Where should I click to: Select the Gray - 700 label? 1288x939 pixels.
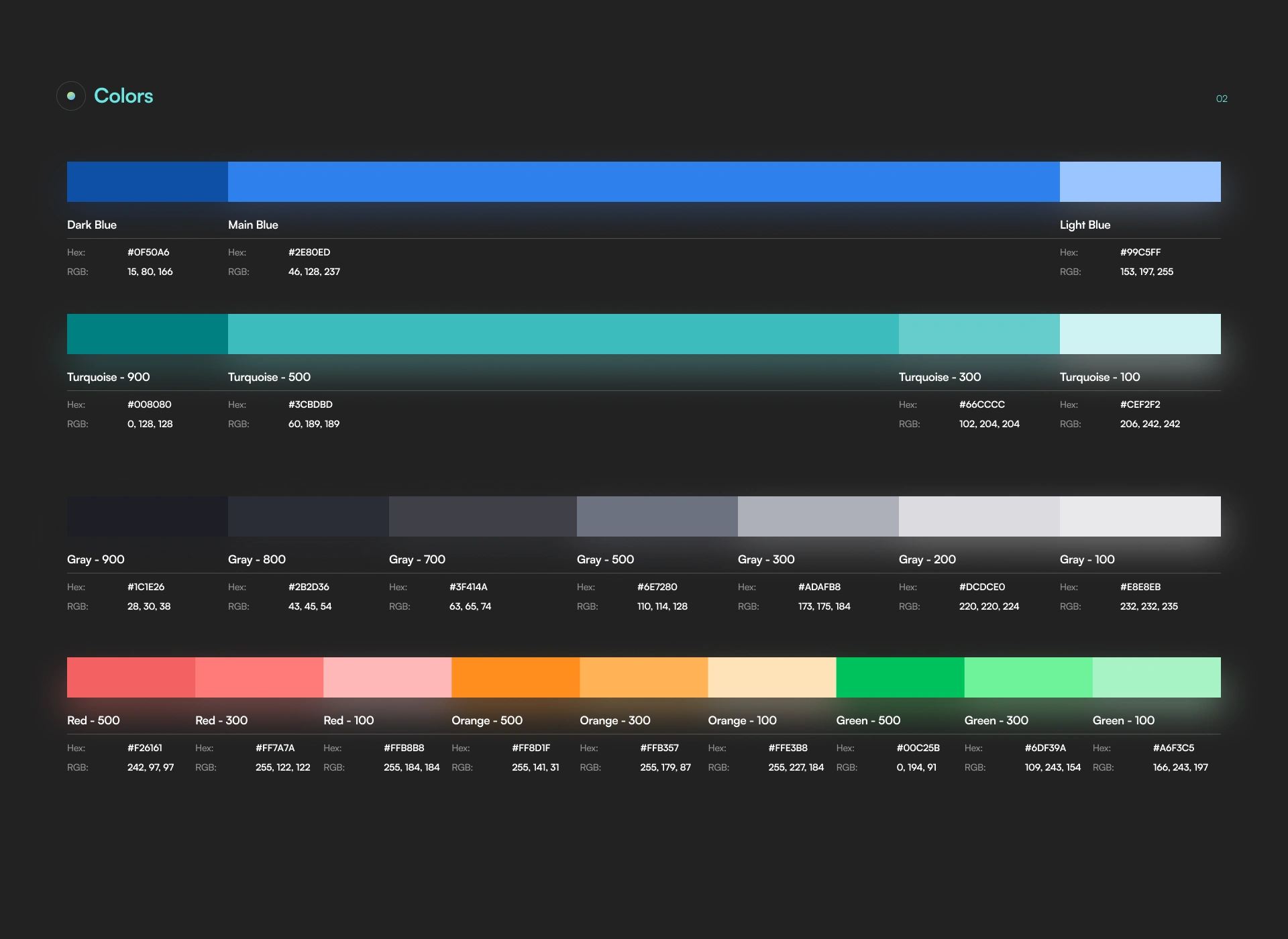[x=417, y=559]
